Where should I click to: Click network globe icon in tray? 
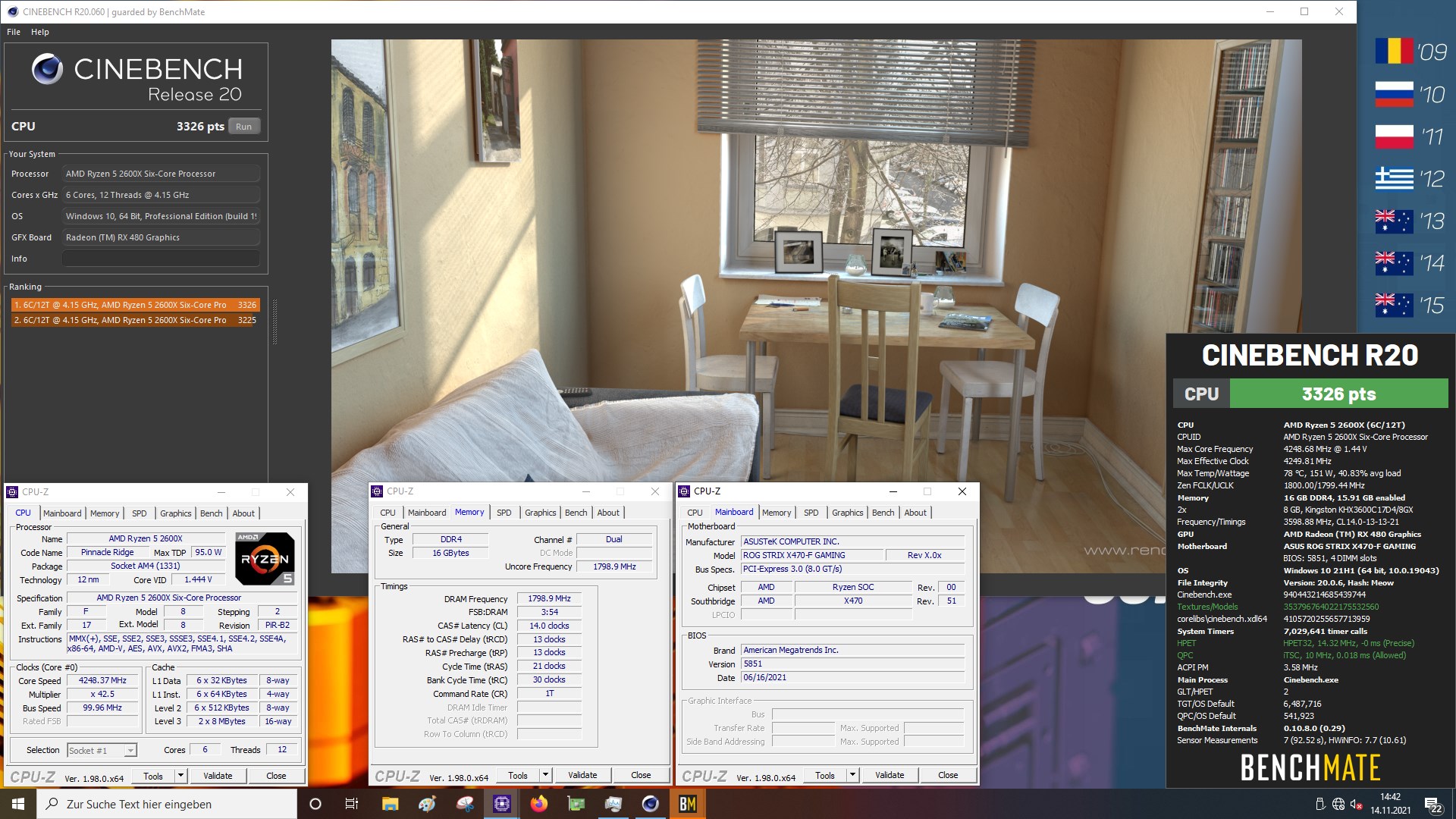1338,805
